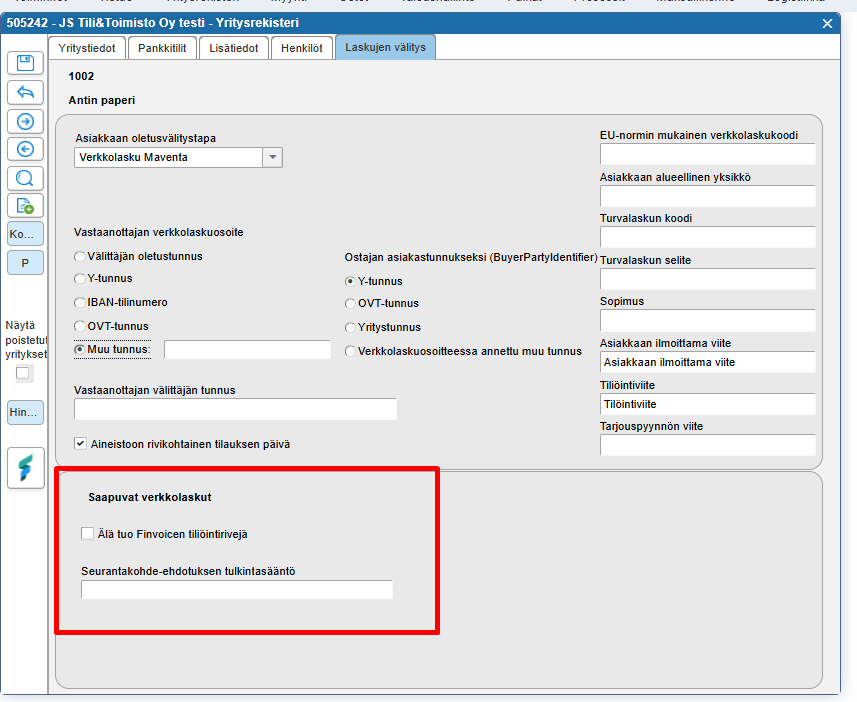Select Verkkolaskuosoitteessa annettu muu tunnus option
This screenshot has height=702, width=857.
350,352
